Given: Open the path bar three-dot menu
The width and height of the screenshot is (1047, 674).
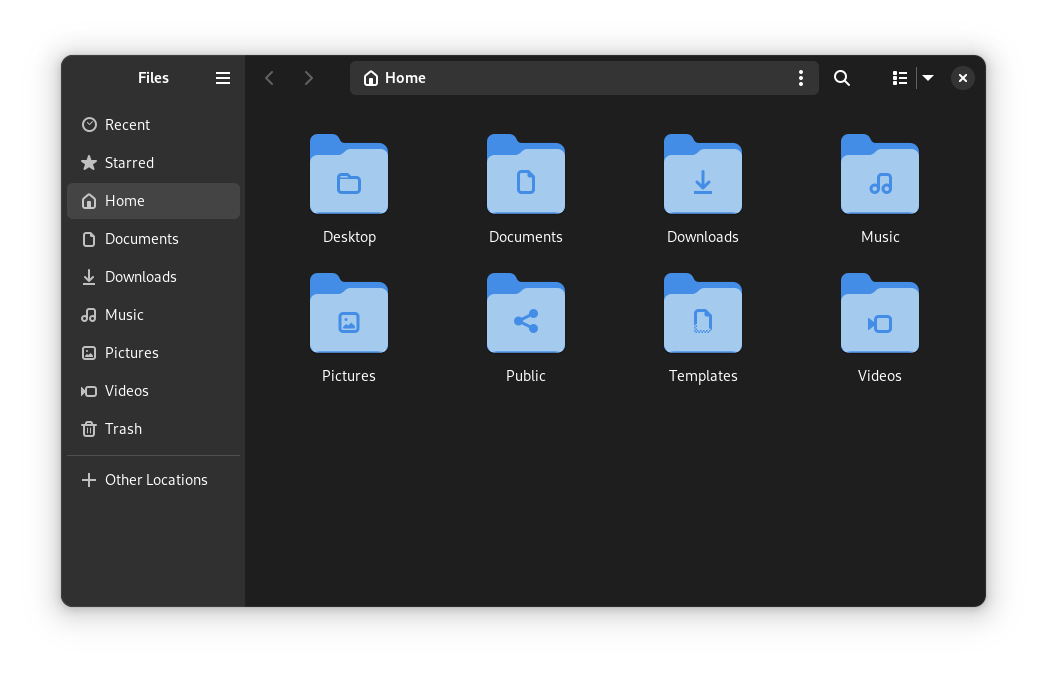Looking at the screenshot, I should 800,77.
